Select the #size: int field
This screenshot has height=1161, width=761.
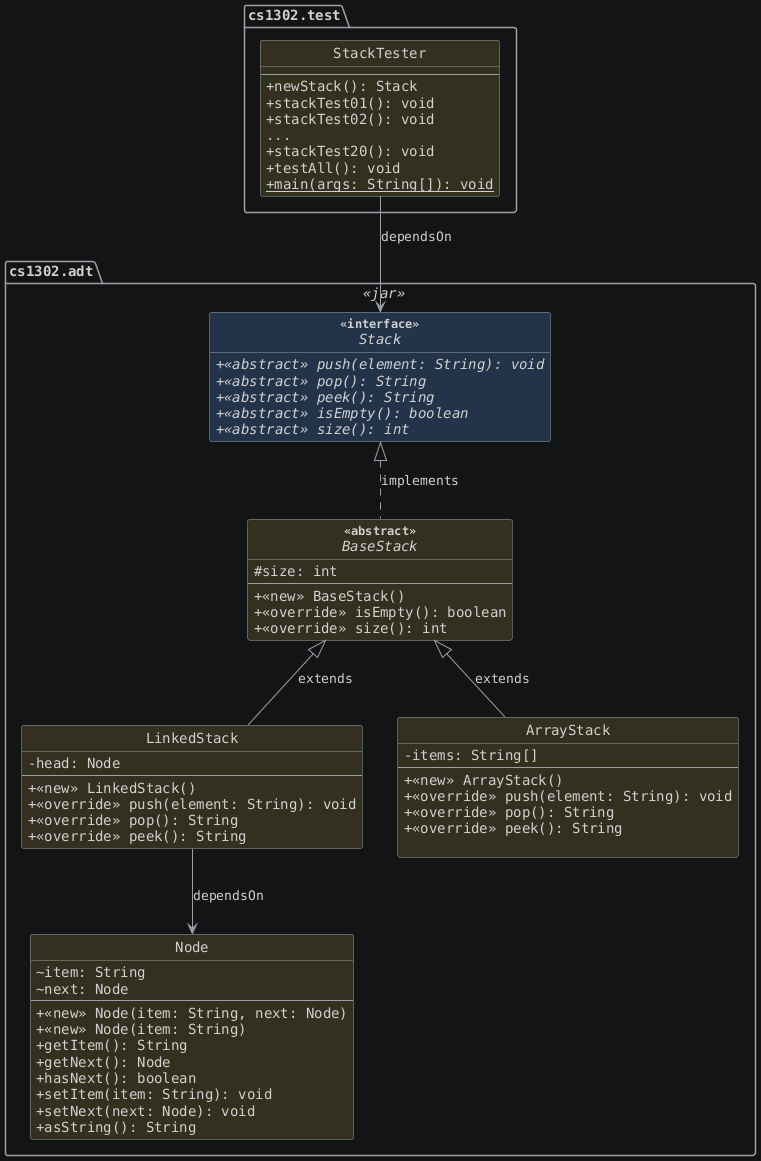[295, 571]
